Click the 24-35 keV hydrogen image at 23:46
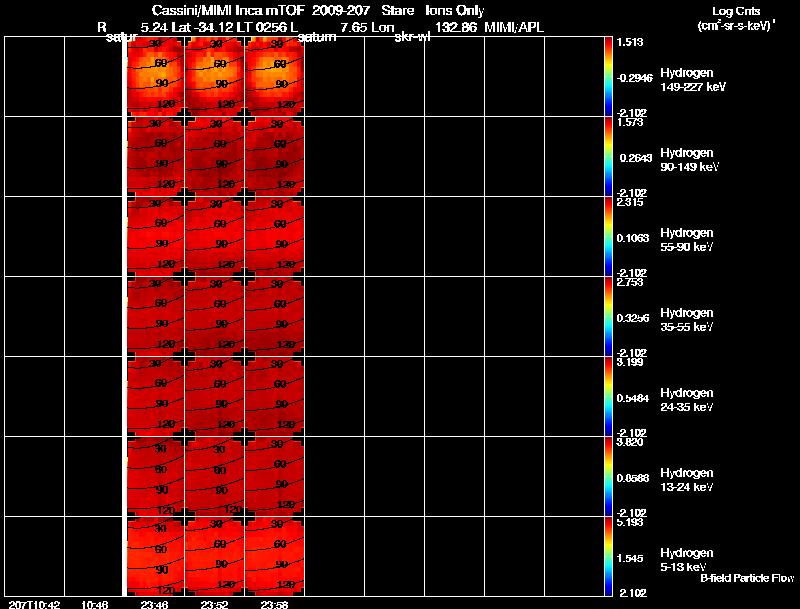Screen dimensions: 800x609 (x=155, y=397)
